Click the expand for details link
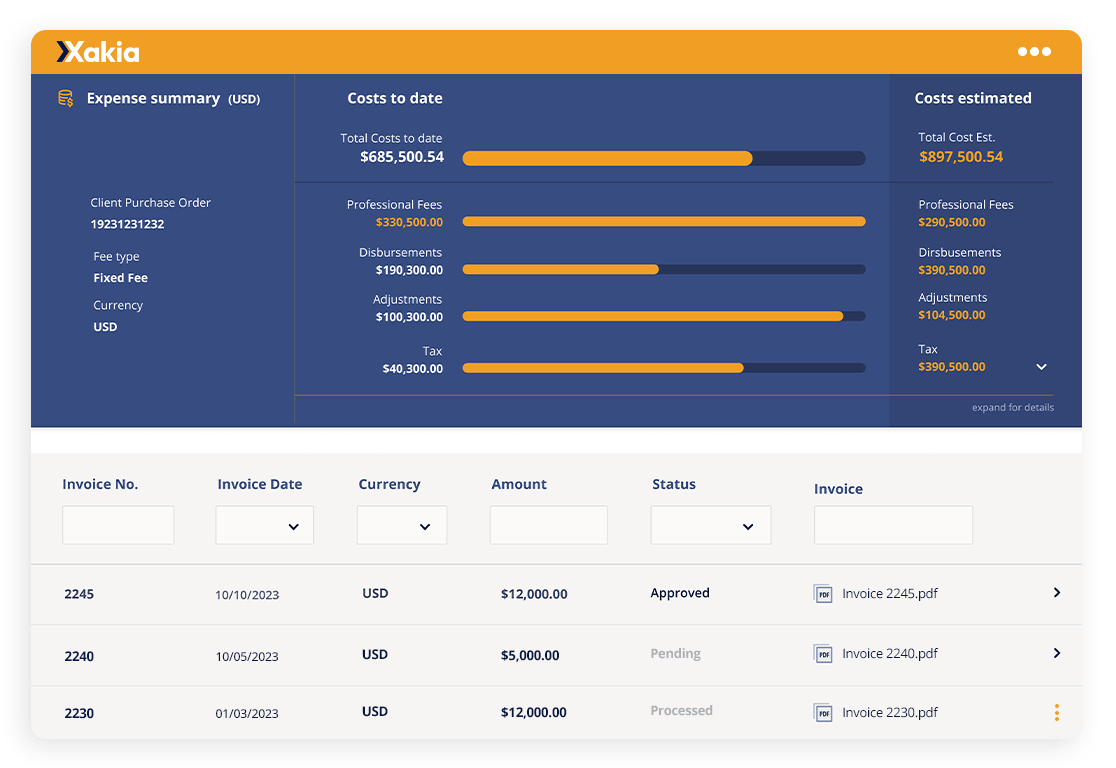 point(1013,407)
